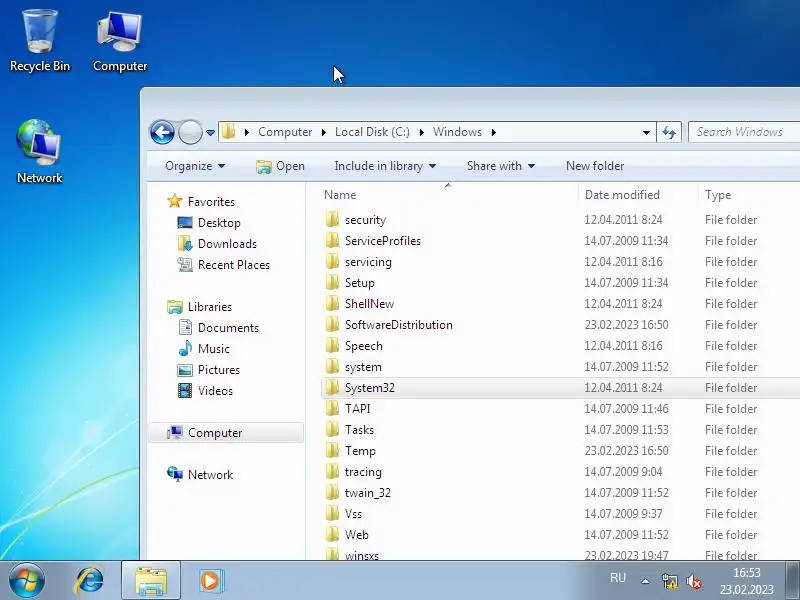Open the recent pages dropdown arrow
The height and width of the screenshot is (600, 800).
[x=210, y=133]
